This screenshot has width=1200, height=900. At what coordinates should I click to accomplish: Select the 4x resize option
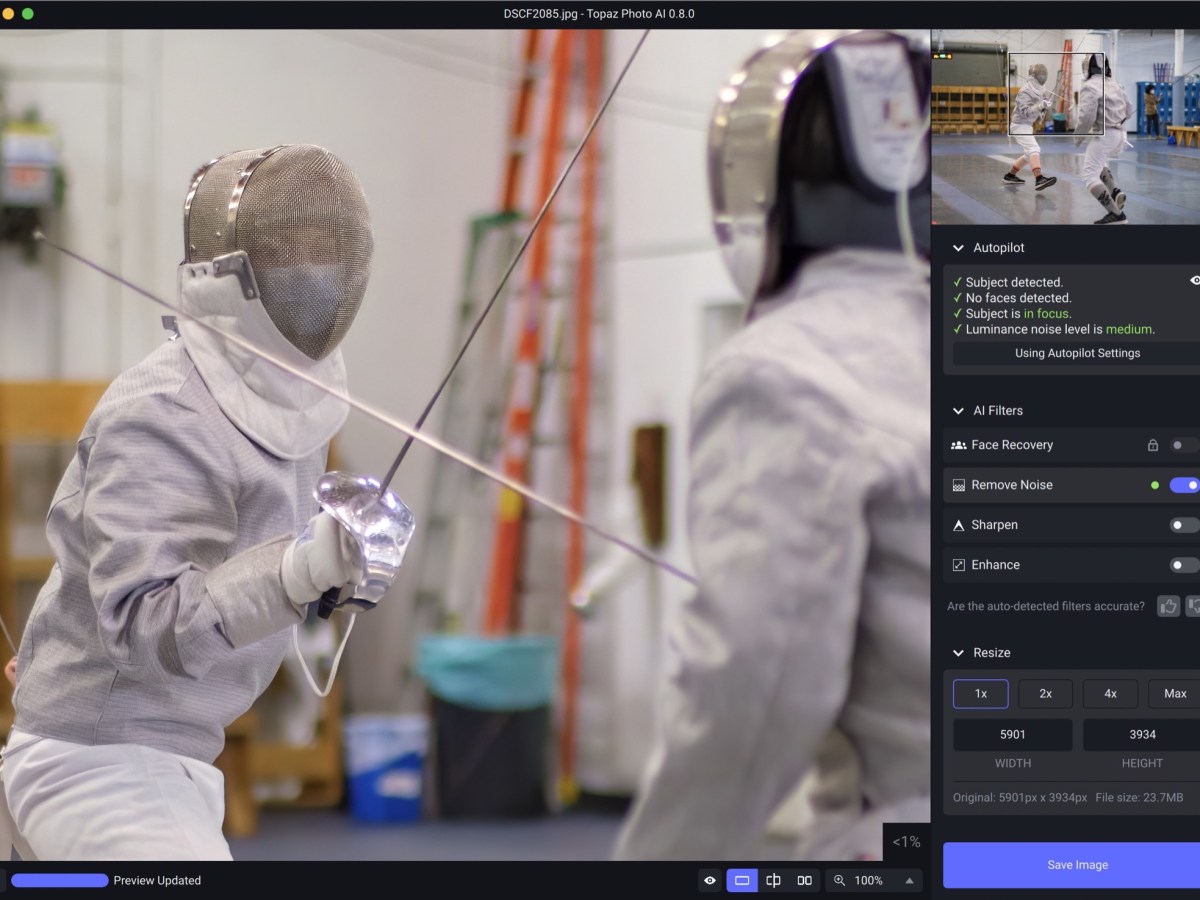1110,694
